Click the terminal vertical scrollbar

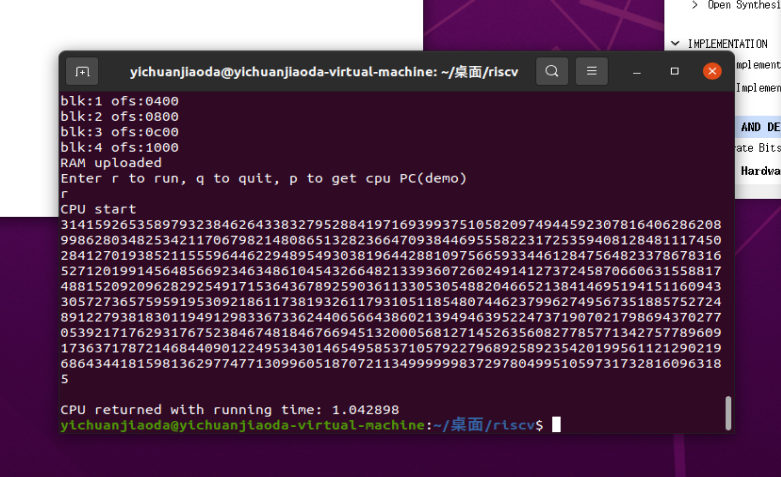coord(728,413)
